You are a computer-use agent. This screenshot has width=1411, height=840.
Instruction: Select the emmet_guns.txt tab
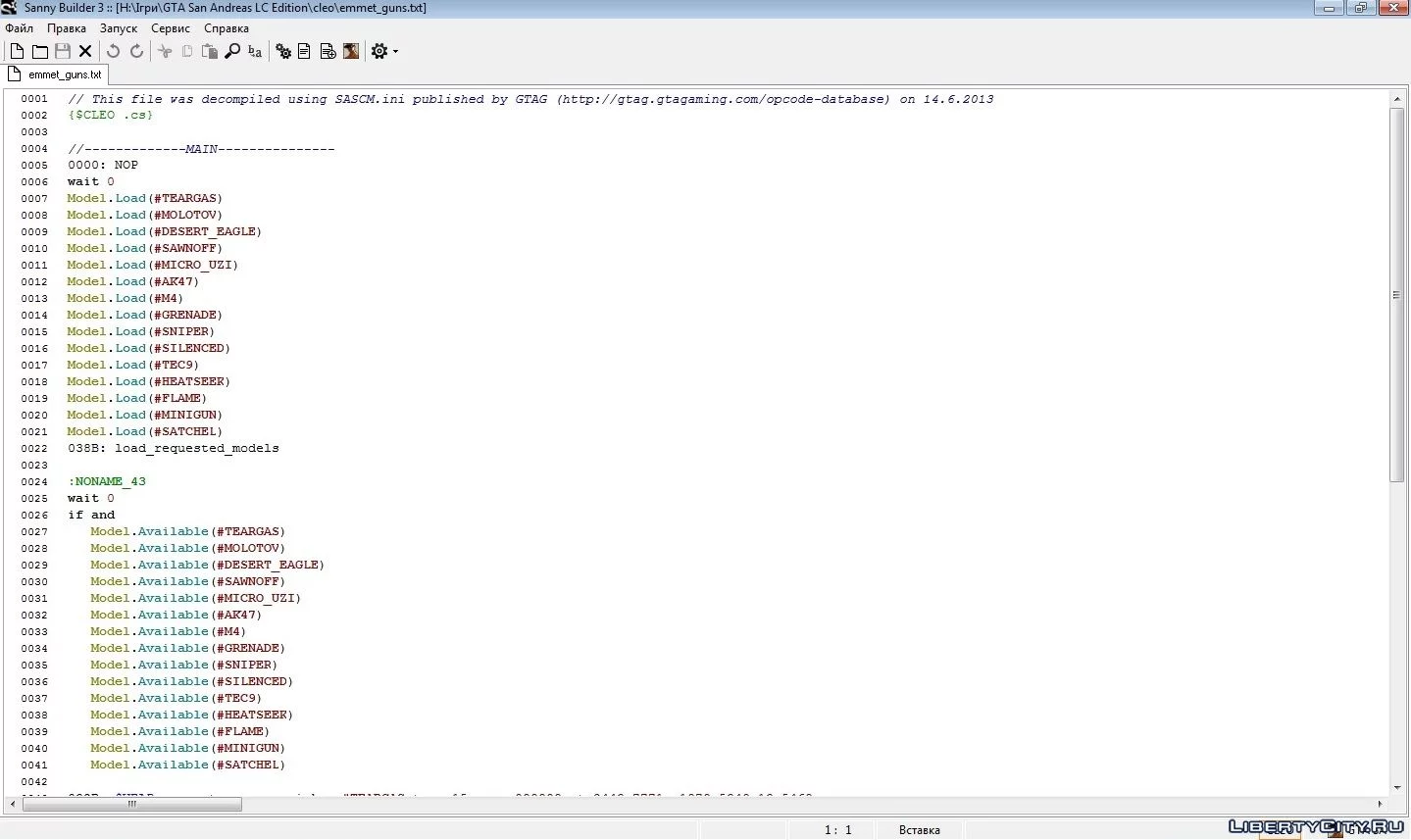pyautogui.click(x=55, y=74)
